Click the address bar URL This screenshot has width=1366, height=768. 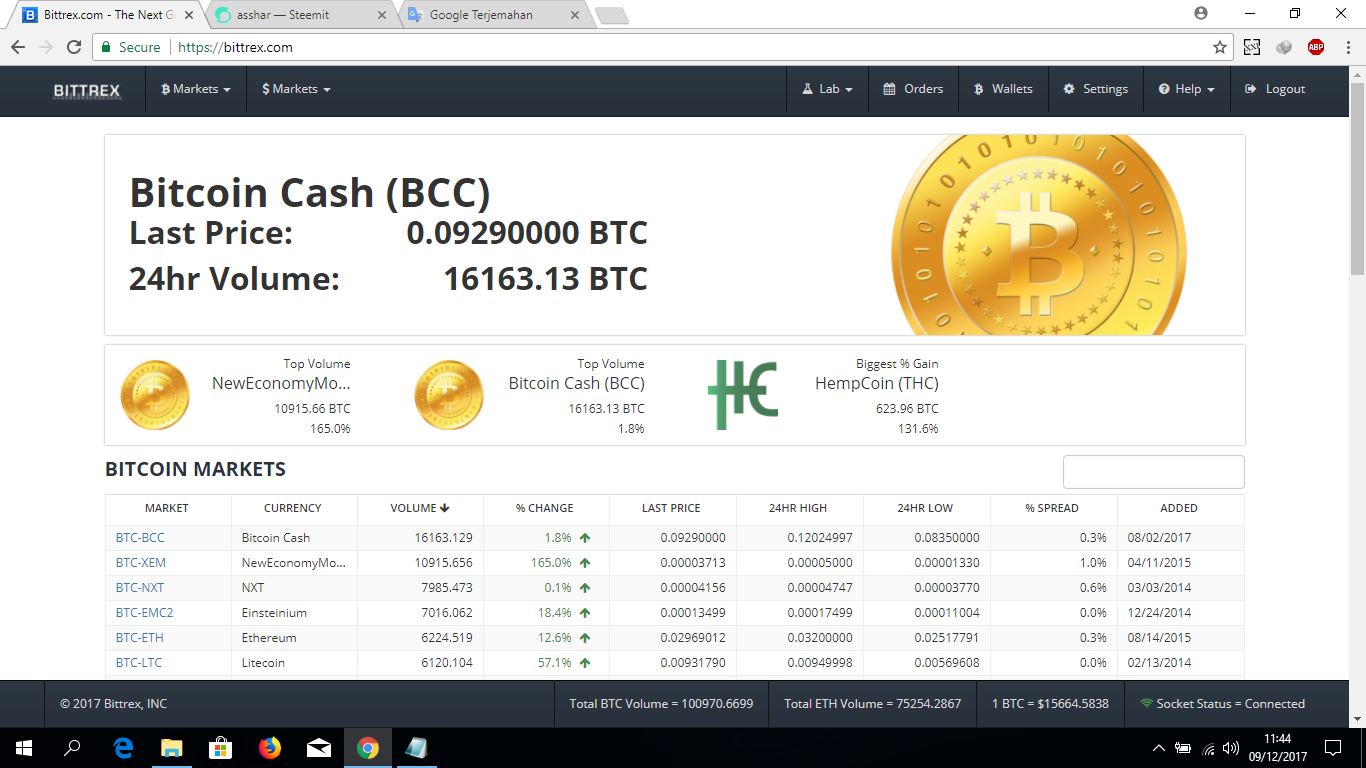coord(235,47)
